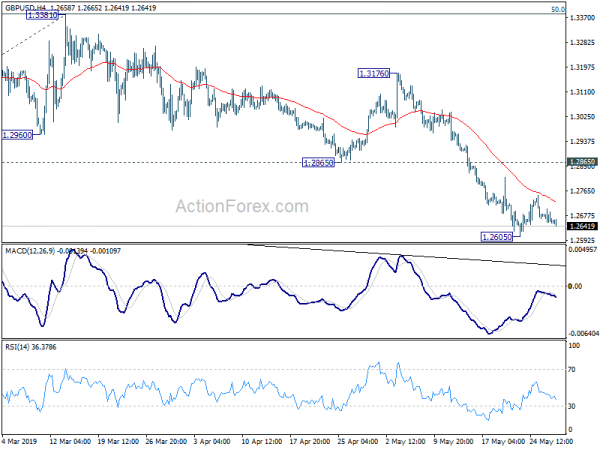Click the 1.33700 price axis value
Viewport: 600px width, 450px height.
click(582, 18)
